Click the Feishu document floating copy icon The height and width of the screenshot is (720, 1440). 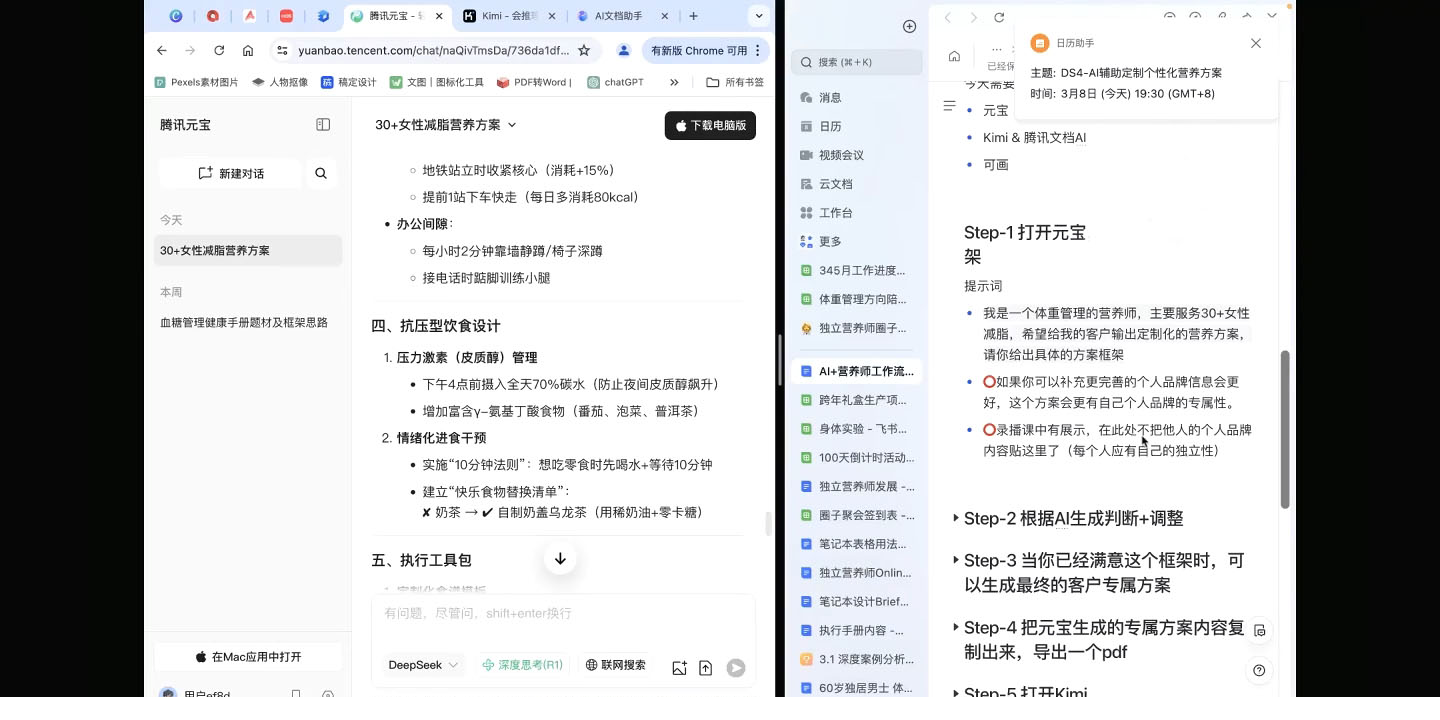pyautogui.click(x=1259, y=631)
